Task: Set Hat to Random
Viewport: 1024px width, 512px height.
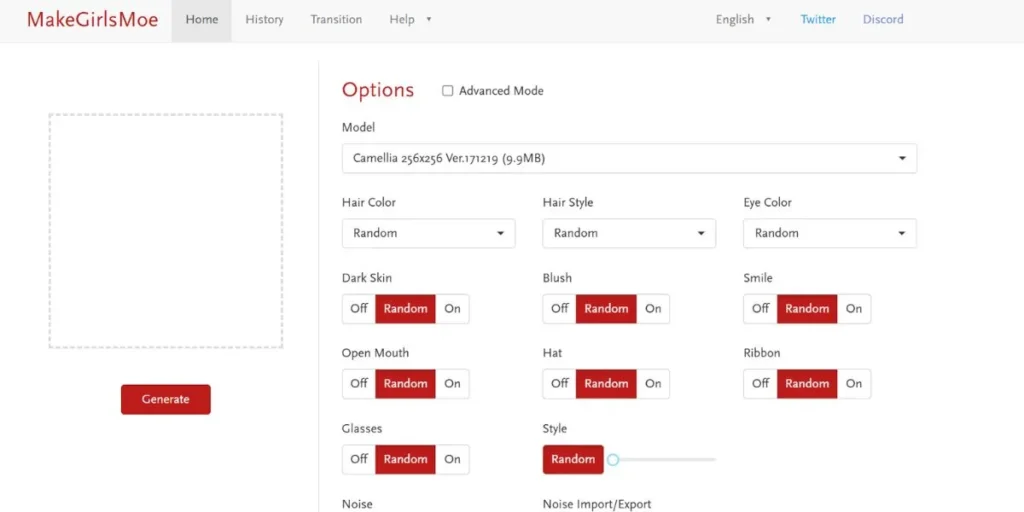Action: [606, 384]
